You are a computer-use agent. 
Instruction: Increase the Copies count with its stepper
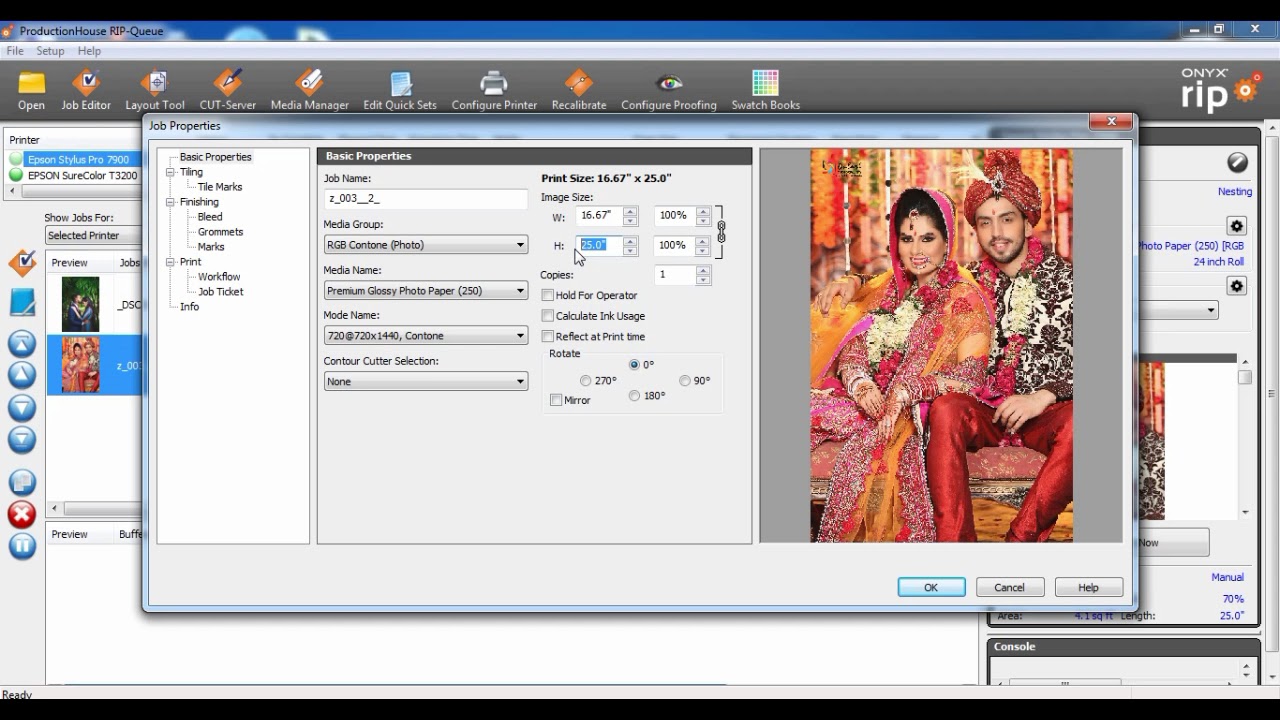[704, 270]
